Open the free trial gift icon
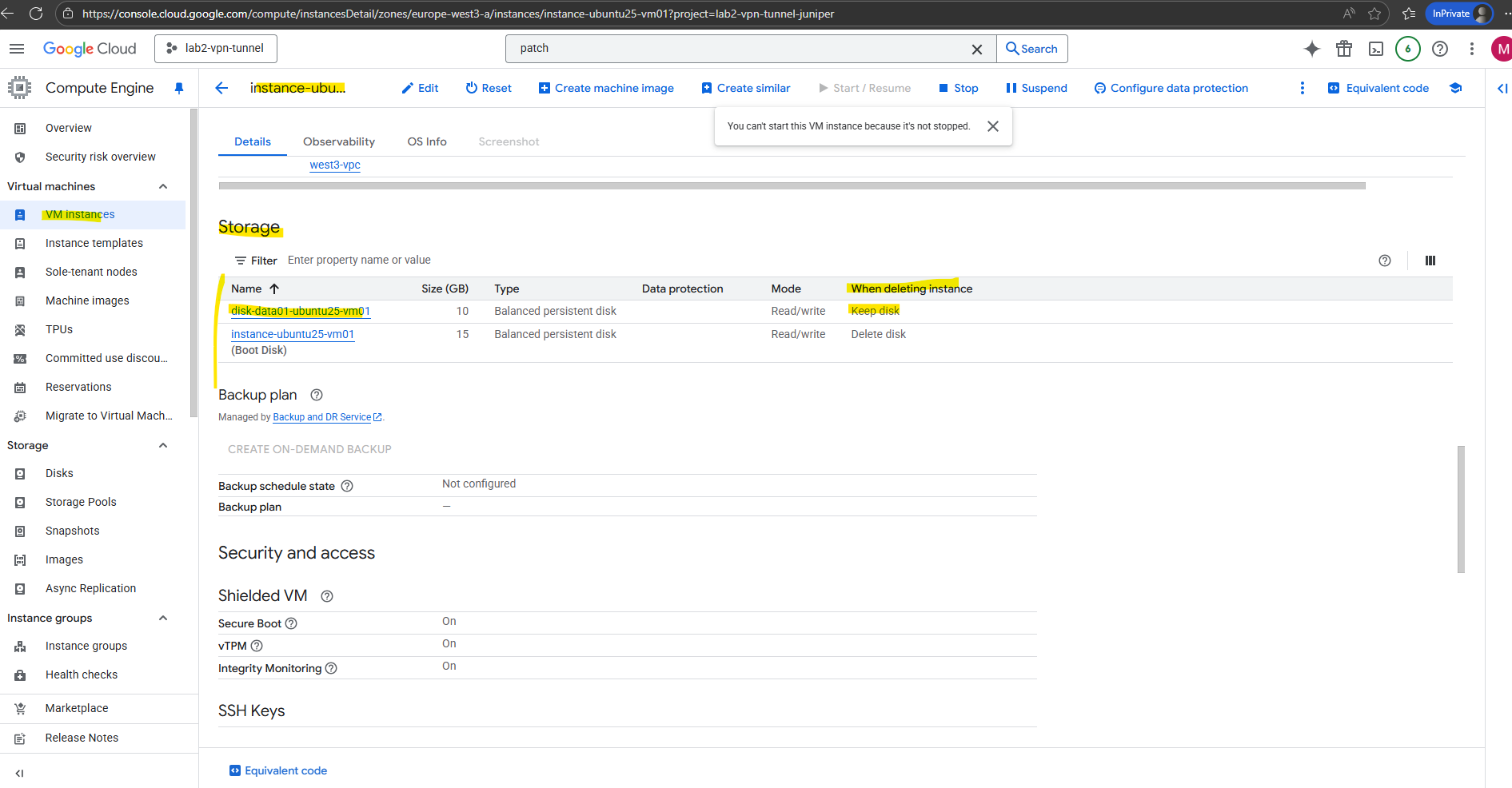The width and height of the screenshot is (1512, 788). point(1344,49)
